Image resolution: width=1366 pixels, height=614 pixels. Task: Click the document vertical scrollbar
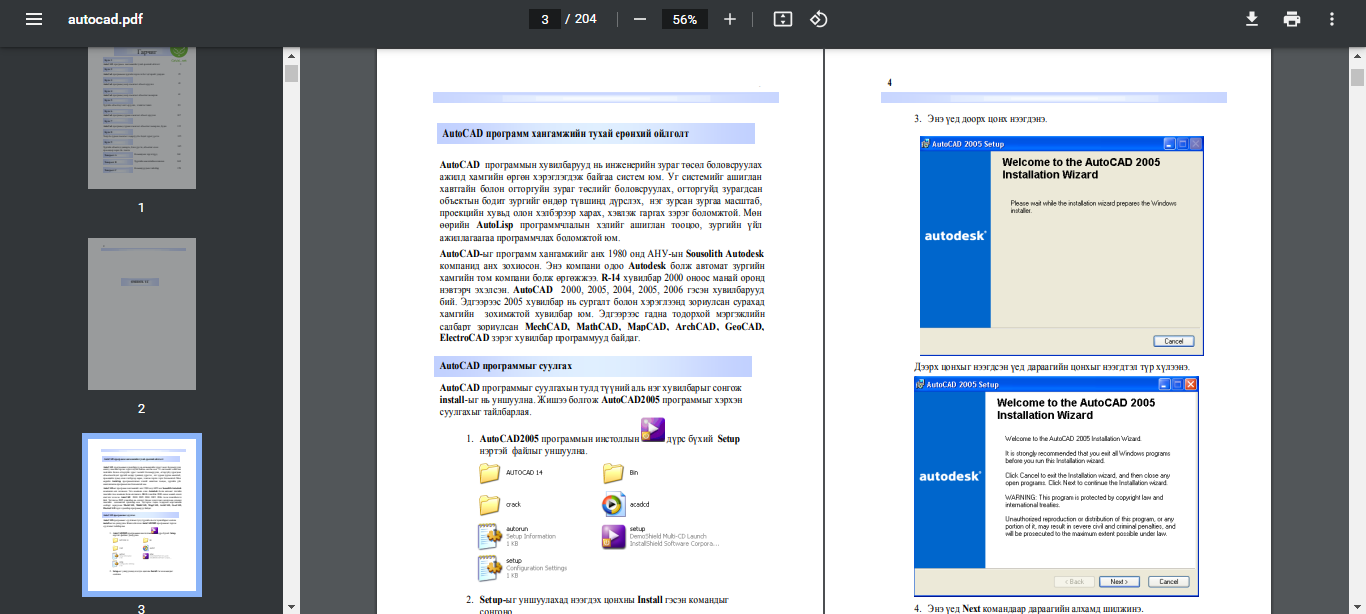[x=1357, y=78]
